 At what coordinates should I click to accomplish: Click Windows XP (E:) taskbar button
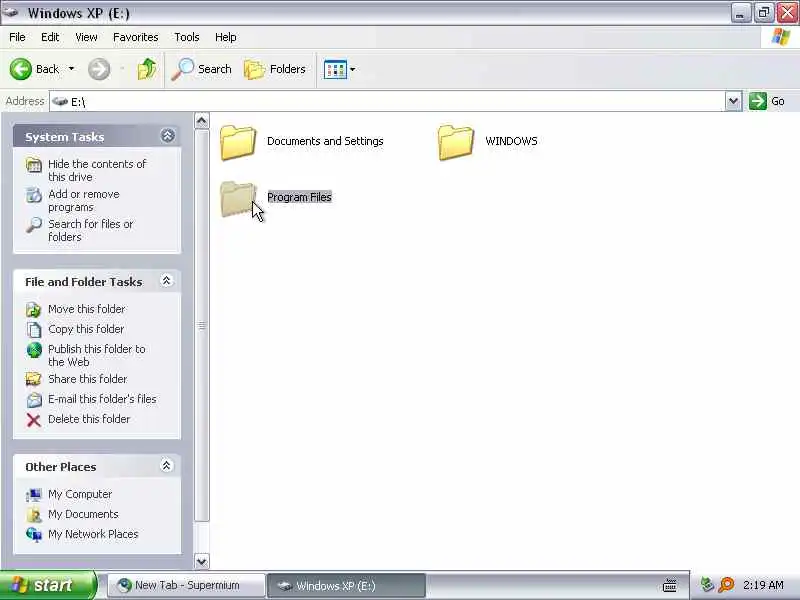(345, 585)
